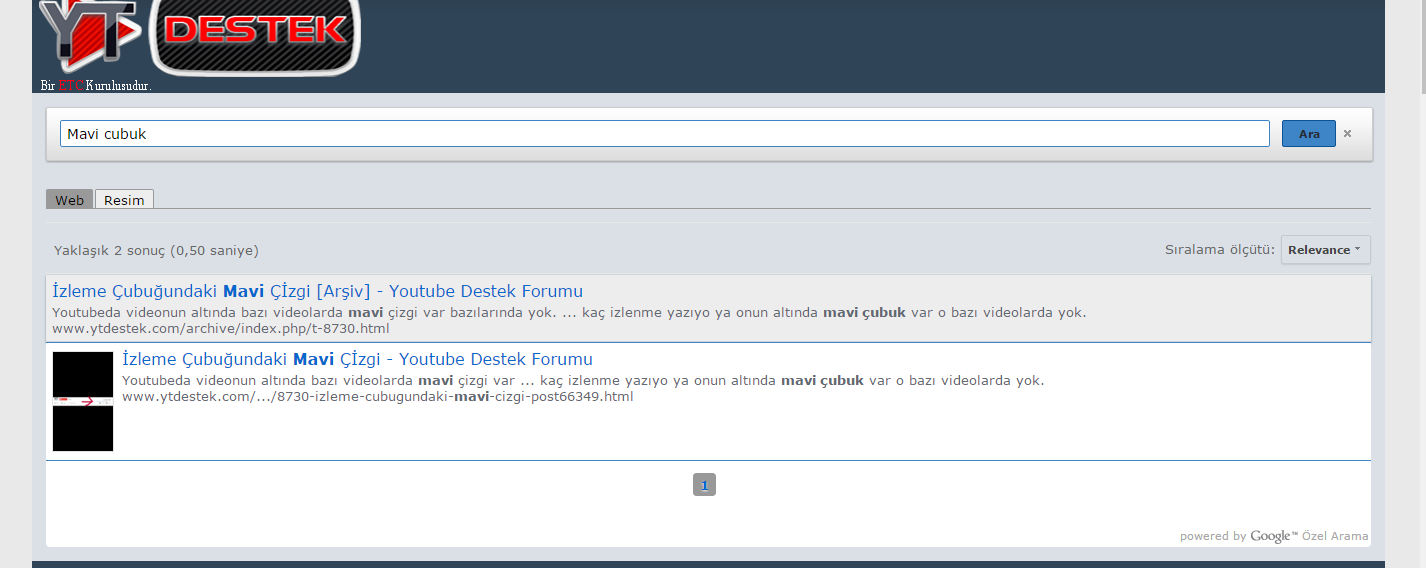Go to results page 1
Screen dimensions: 1426x568
pos(704,485)
